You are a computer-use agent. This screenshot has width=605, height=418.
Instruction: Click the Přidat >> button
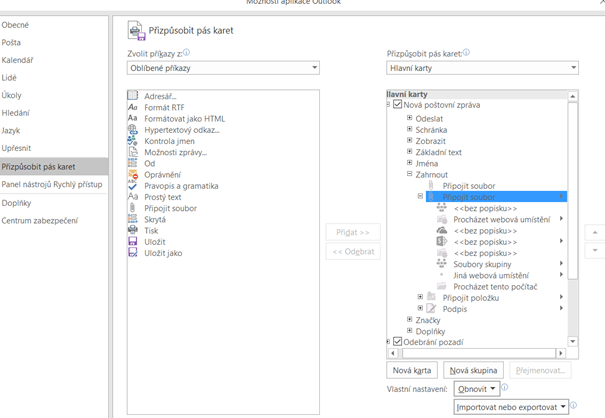click(x=353, y=232)
